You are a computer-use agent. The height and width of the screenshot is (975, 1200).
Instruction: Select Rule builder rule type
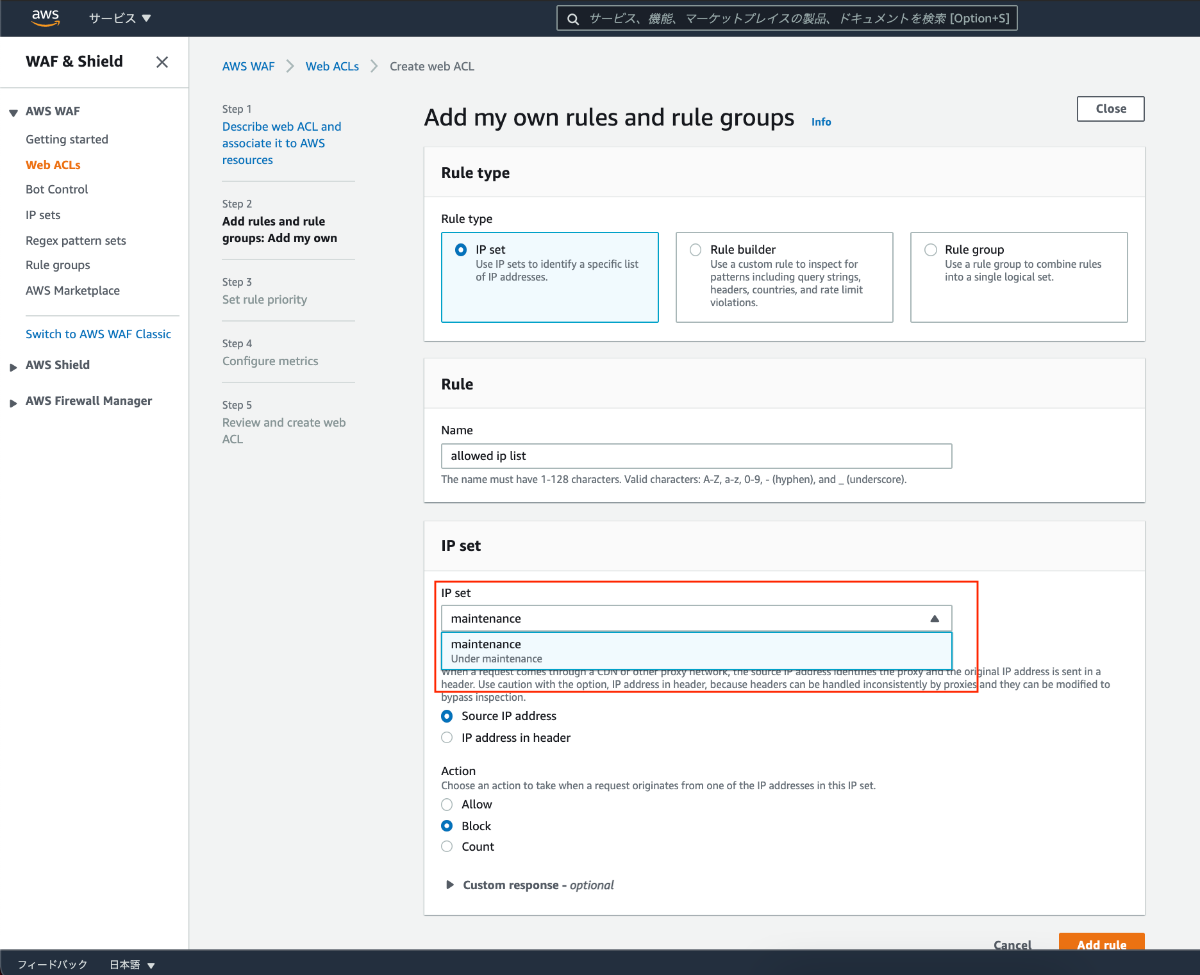[x=784, y=277]
